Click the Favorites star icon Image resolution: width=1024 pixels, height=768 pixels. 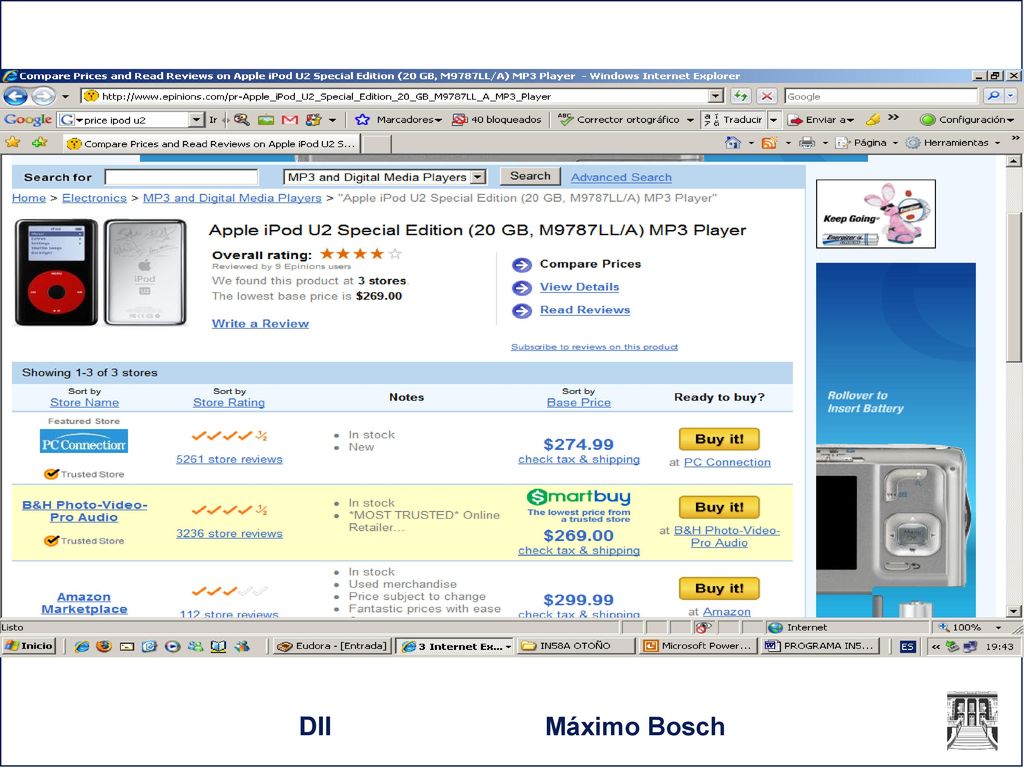click(x=12, y=142)
